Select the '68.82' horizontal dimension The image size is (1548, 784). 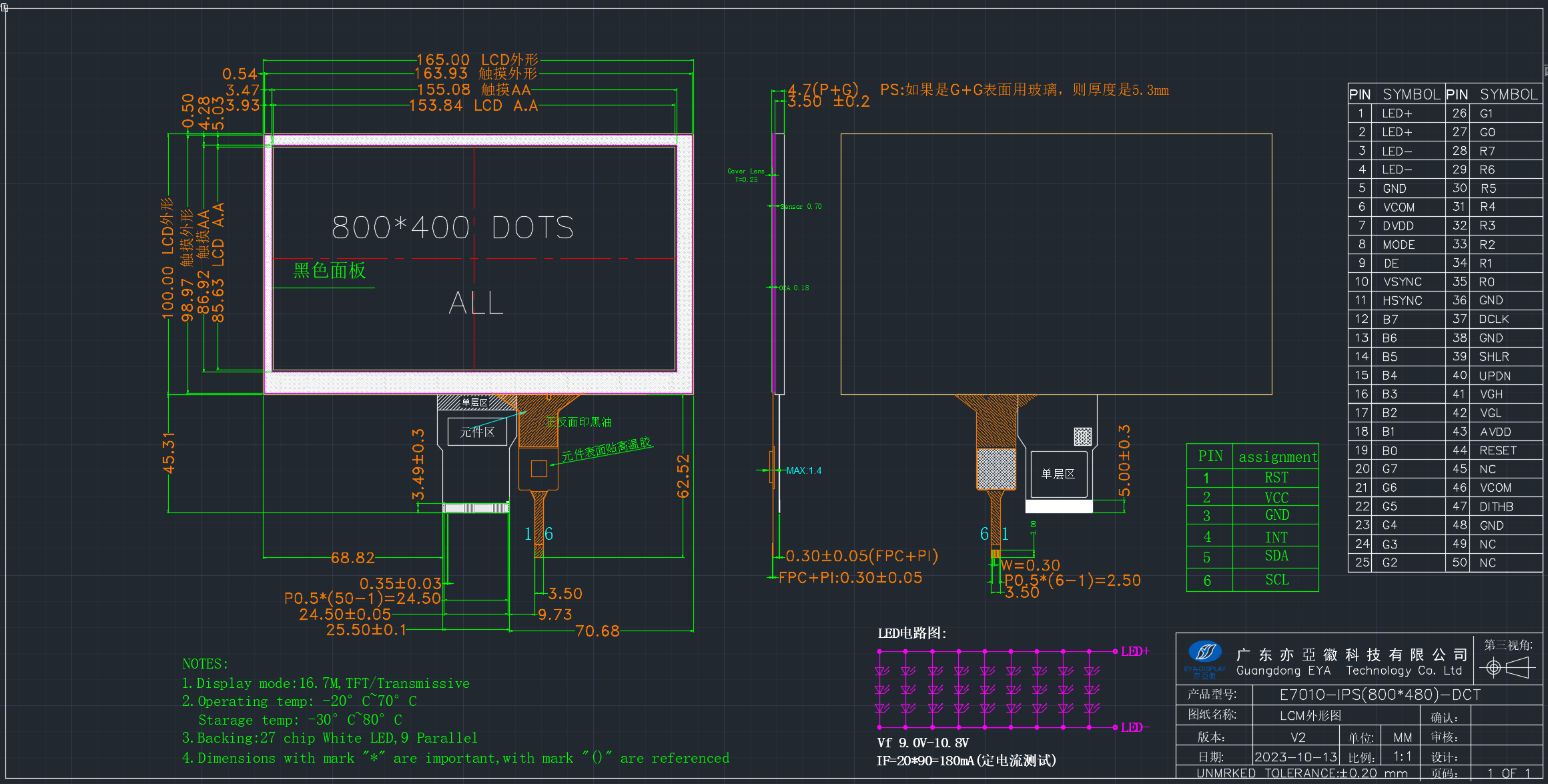pyautogui.click(x=352, y=558)
